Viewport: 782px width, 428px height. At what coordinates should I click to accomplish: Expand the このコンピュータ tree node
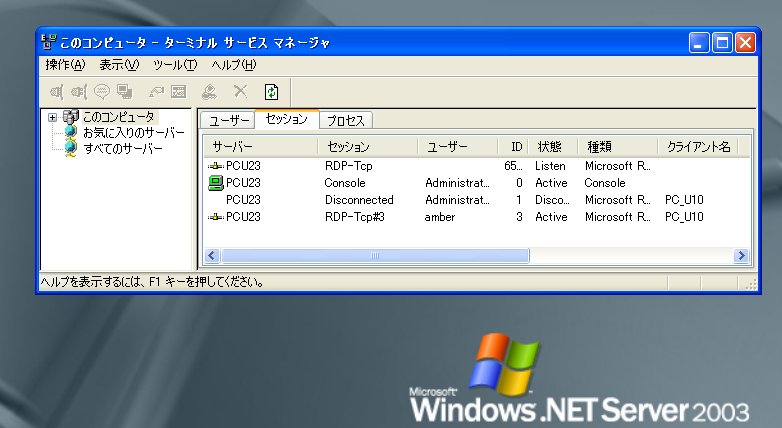point(52,118)
